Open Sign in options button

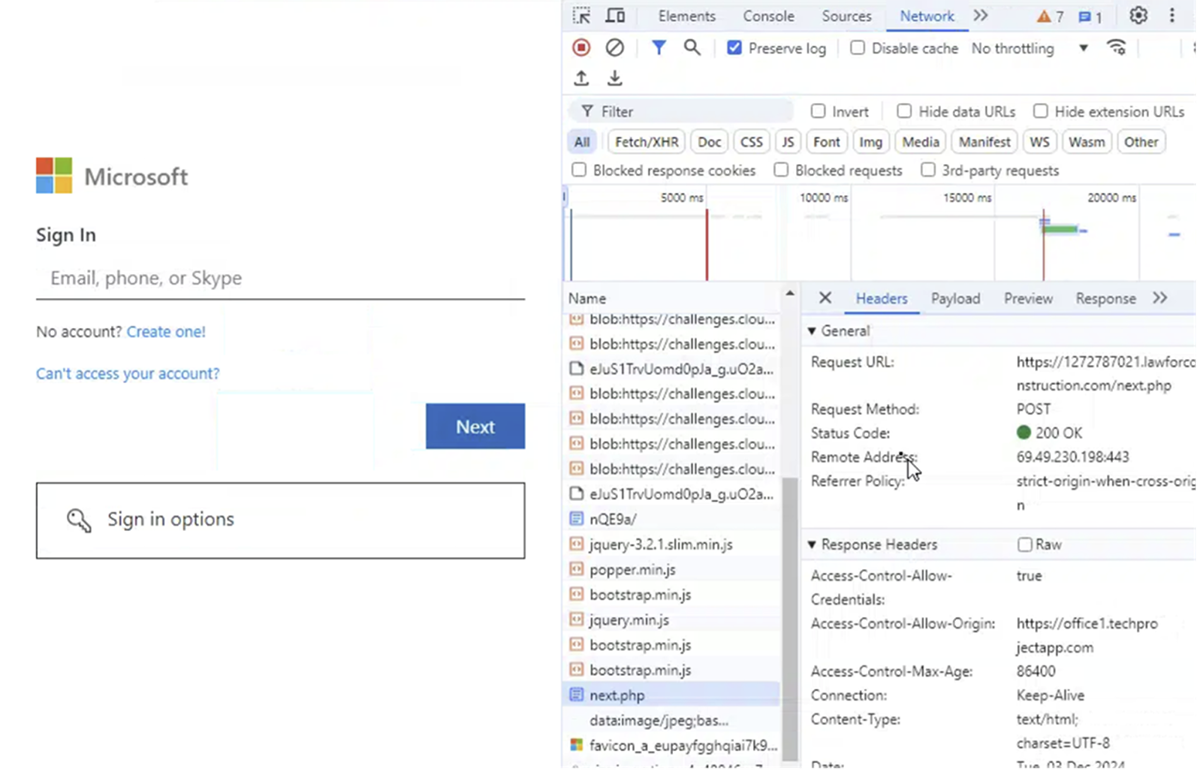(x=280, y=520)
